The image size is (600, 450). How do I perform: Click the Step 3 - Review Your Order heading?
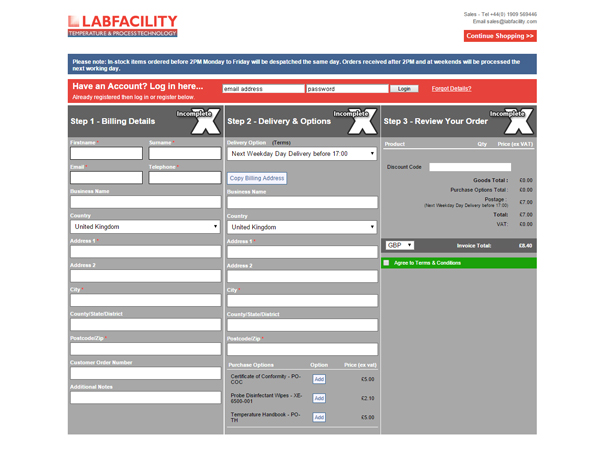436,121
